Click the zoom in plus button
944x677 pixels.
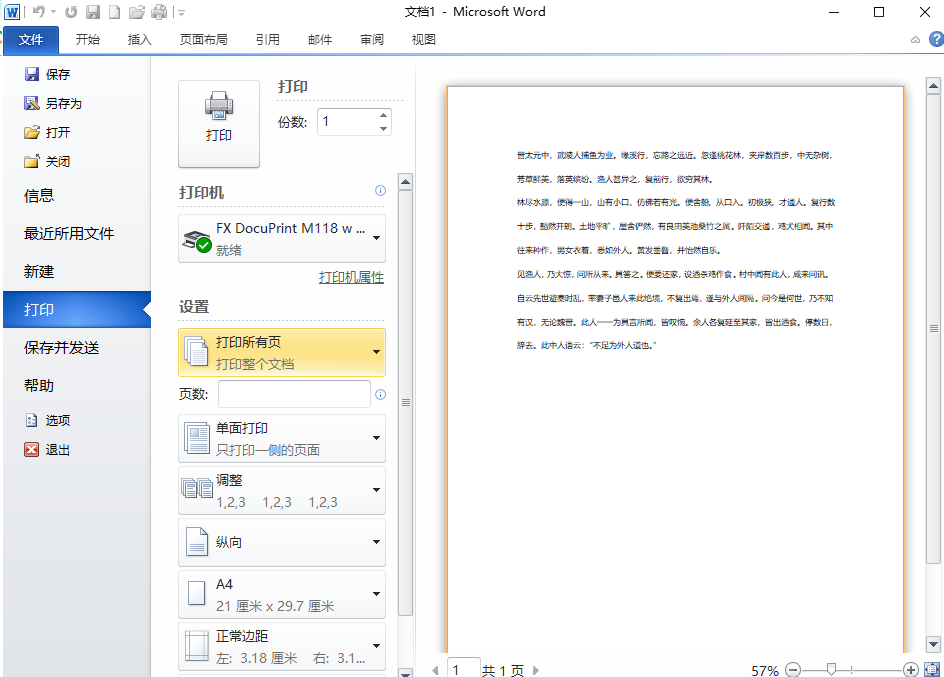[x=911, y=670]
